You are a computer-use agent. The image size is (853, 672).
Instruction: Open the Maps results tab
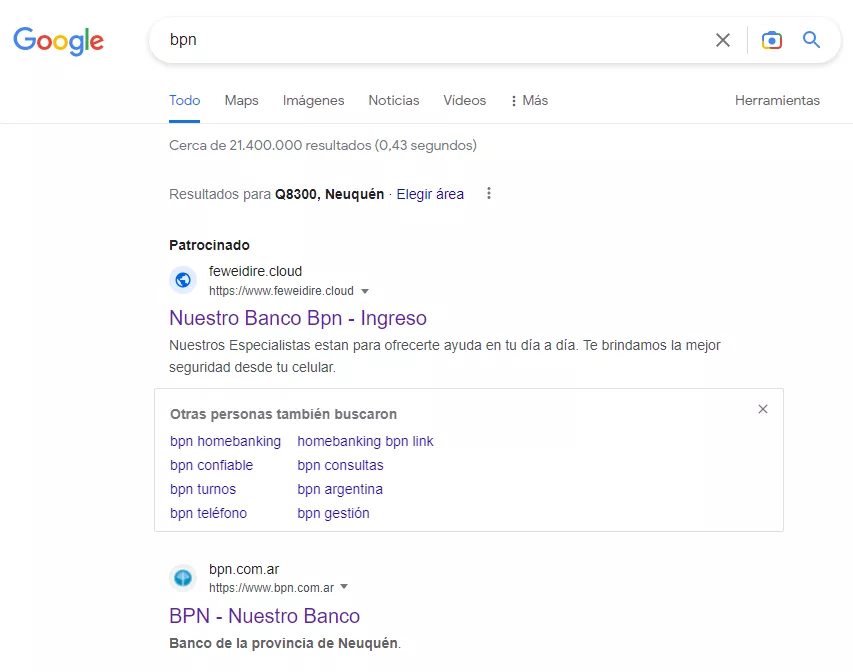(x=241, y=100)
